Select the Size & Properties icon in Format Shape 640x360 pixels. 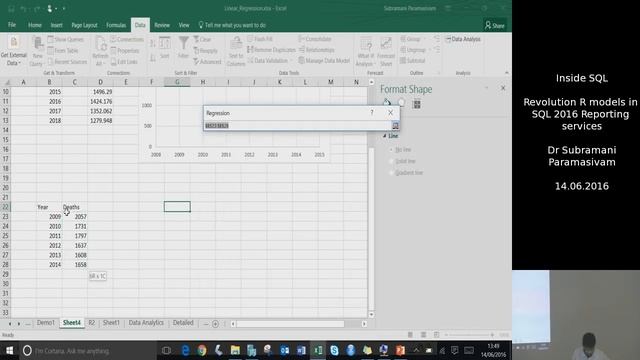click(x=417, y=104)
